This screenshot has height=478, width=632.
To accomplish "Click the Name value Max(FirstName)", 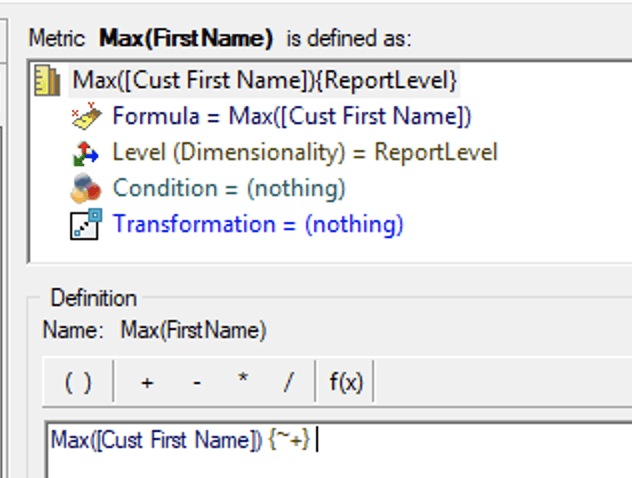I will (193, 330).
